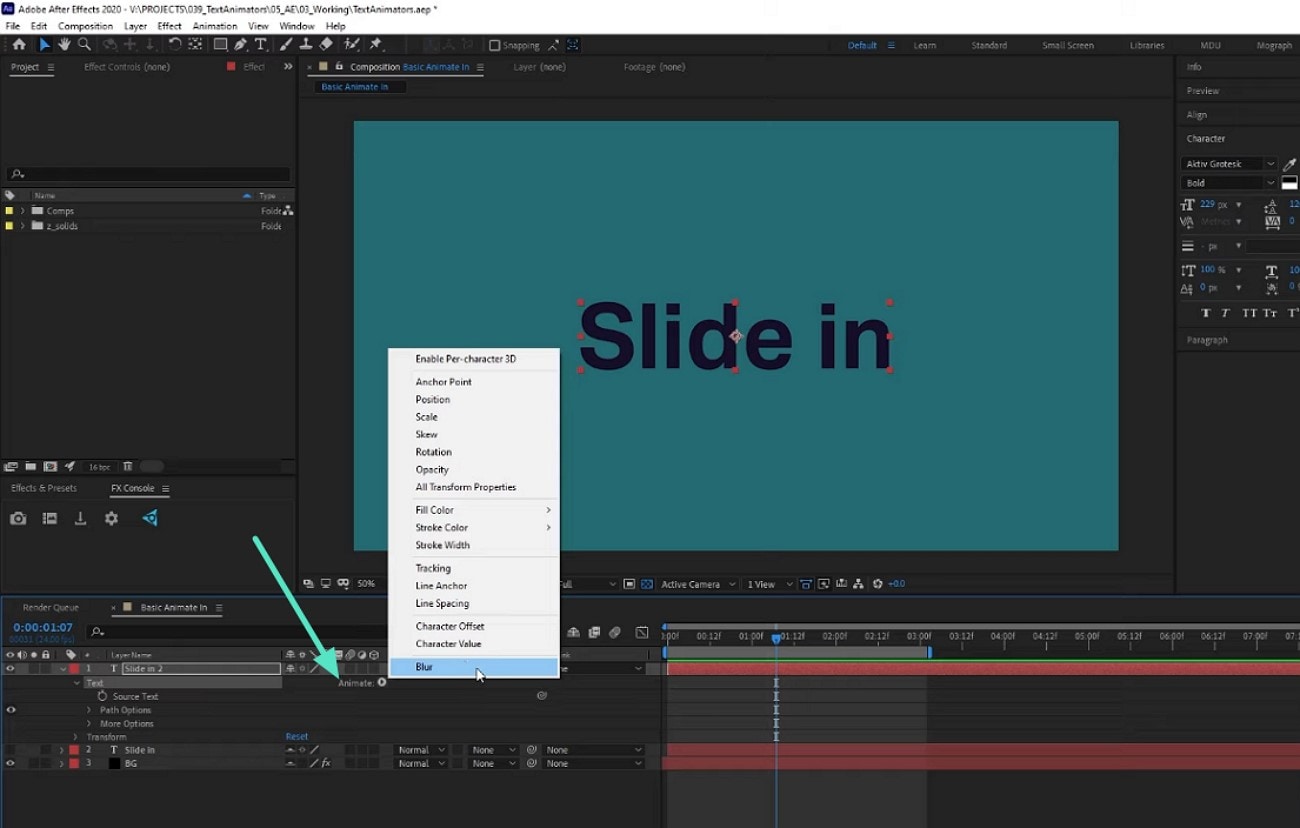Choose Tracking from the Animate menu
This screenshot has width=1300, height=828.
click(433, 568)
